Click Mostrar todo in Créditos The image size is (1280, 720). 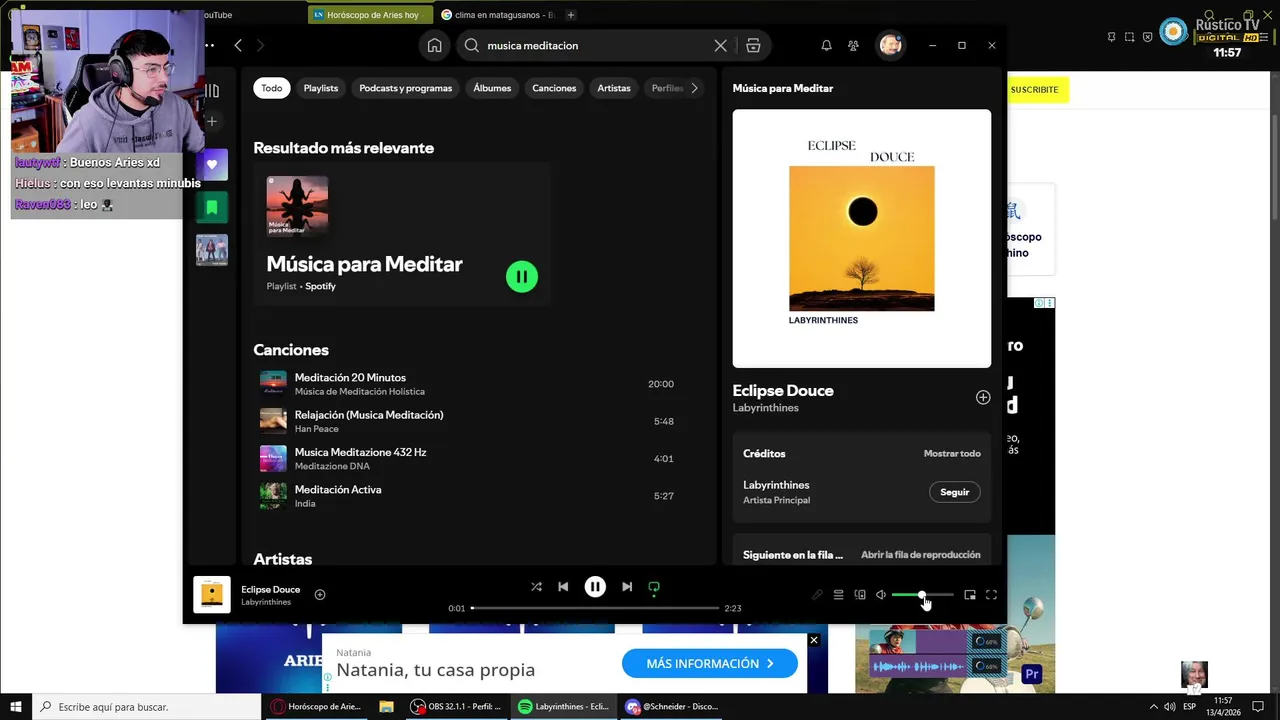pyautogui.click(x=952, y=454)
